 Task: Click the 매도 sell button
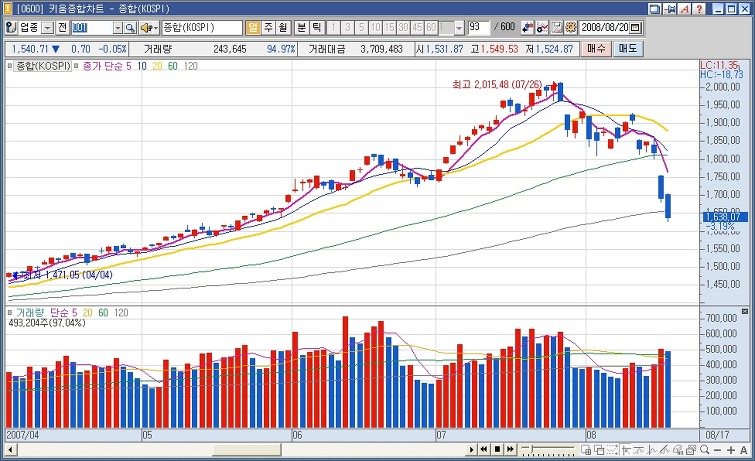628,48
